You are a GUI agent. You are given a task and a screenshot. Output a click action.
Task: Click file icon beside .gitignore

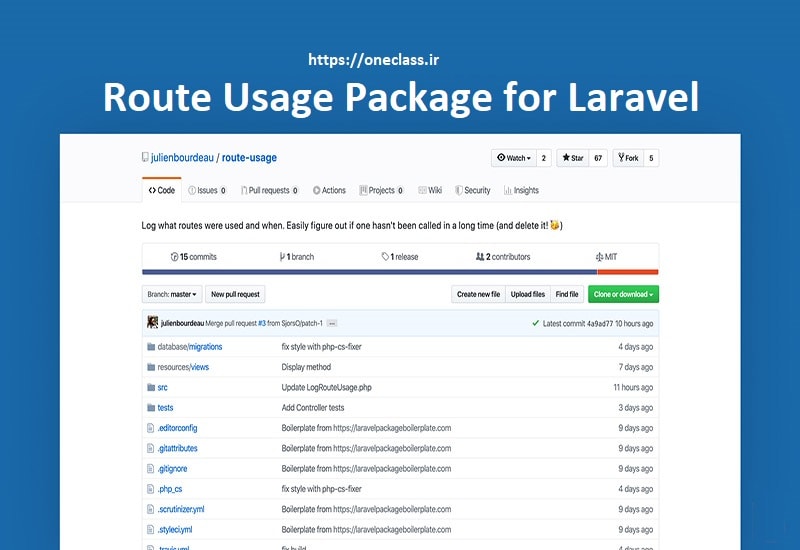(x=151, y=469)
